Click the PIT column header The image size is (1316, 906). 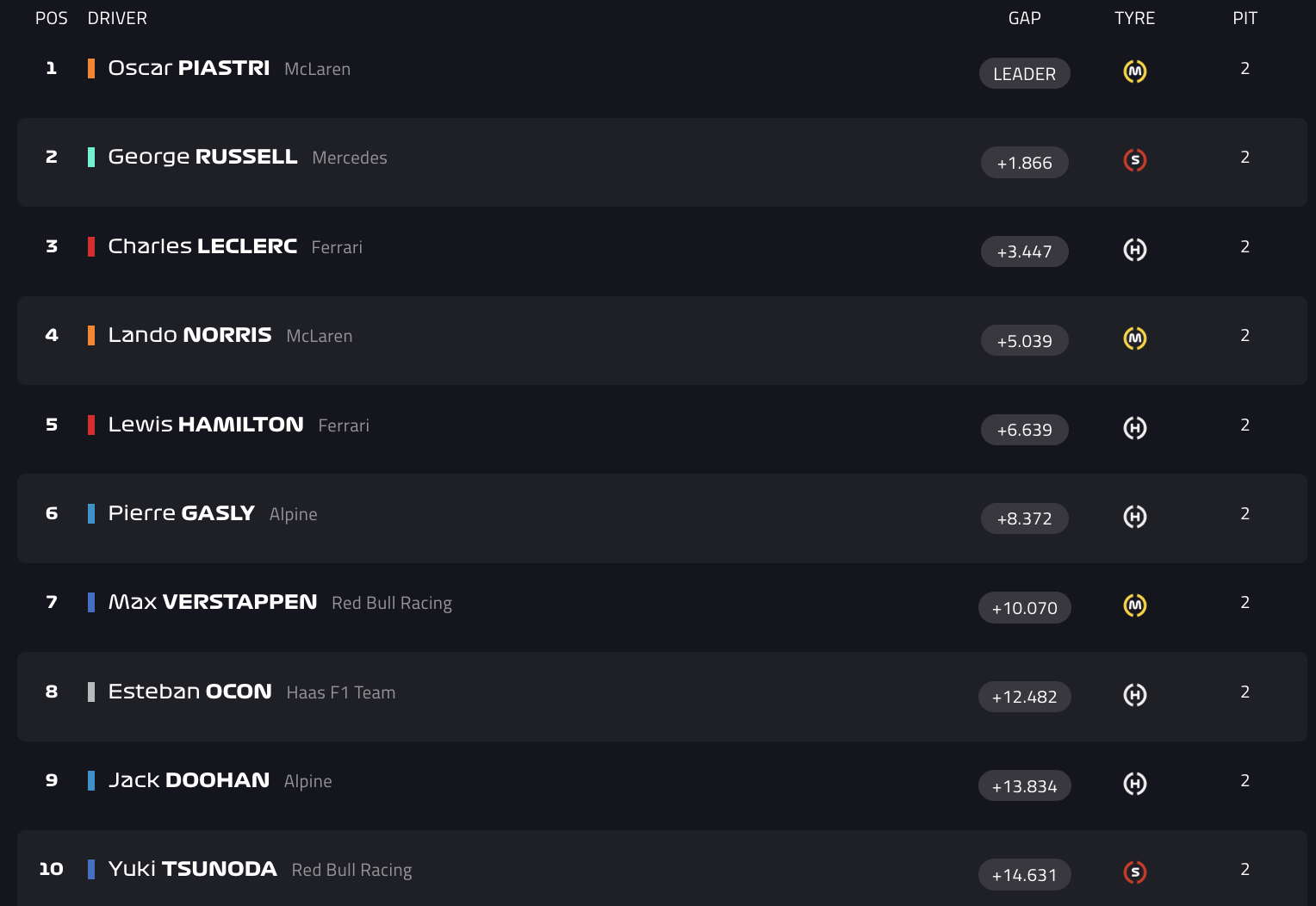coord(1245,18)
